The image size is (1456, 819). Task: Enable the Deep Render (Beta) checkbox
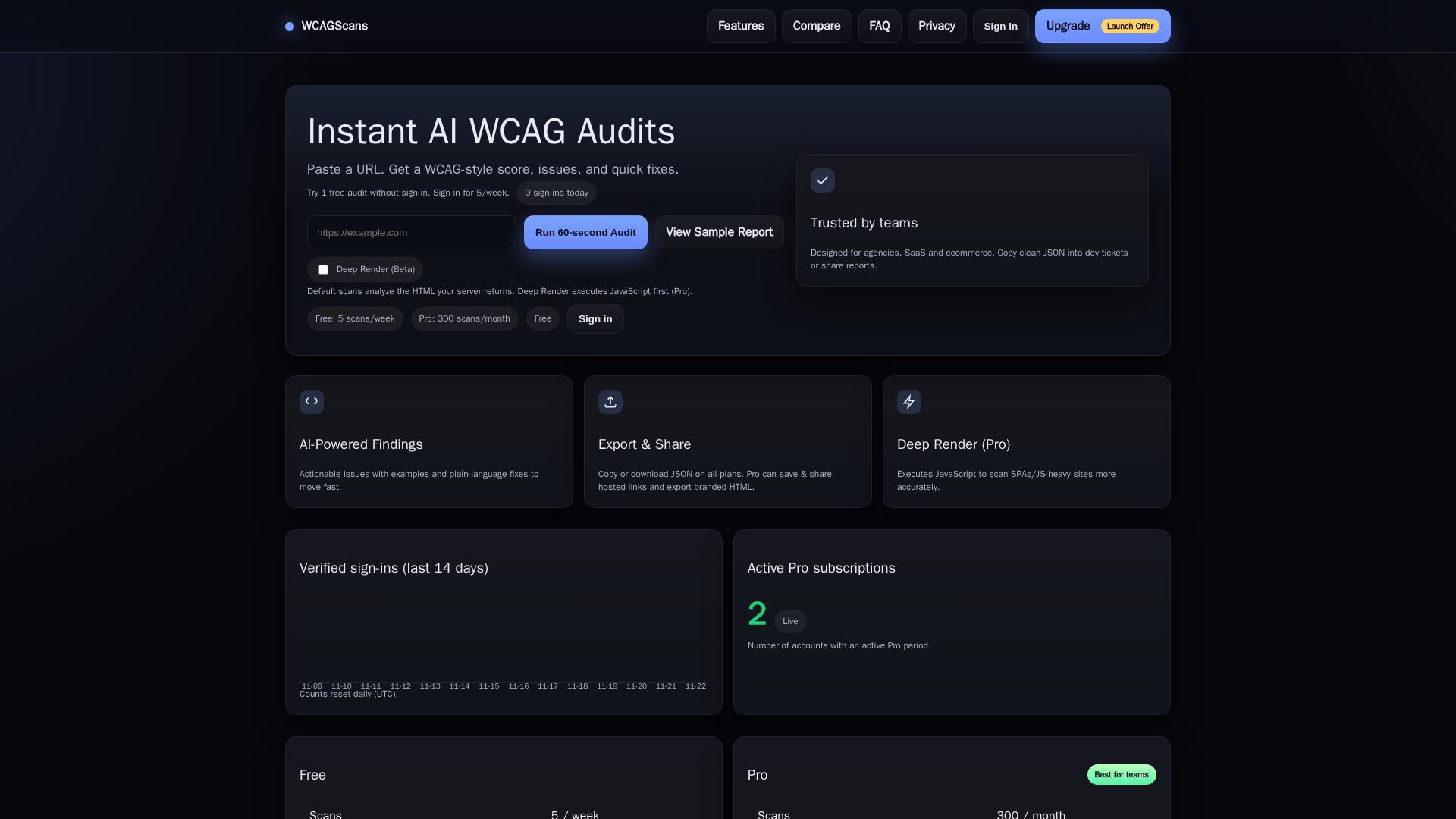(323, 270)
